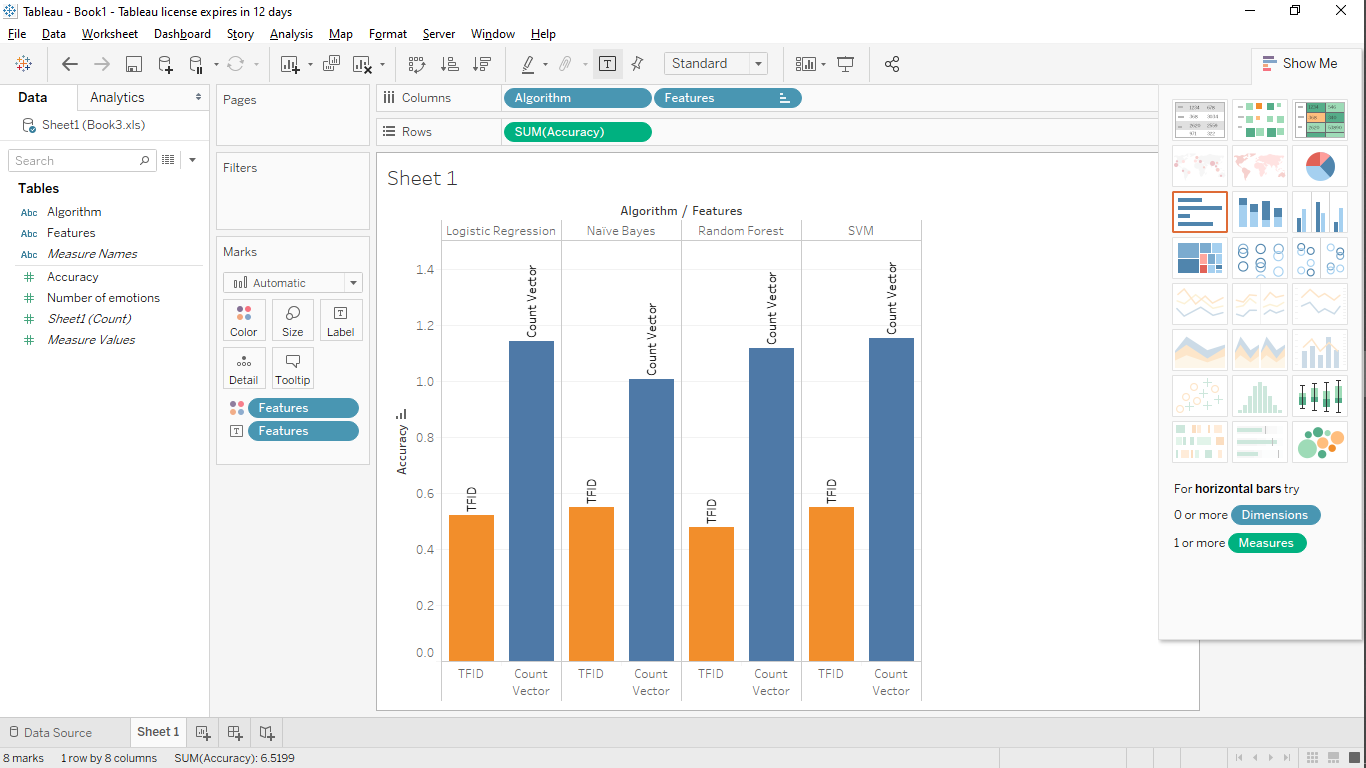Open the Standard fit dropdown
Screen dimensions: 1366x768
point(758,64)
